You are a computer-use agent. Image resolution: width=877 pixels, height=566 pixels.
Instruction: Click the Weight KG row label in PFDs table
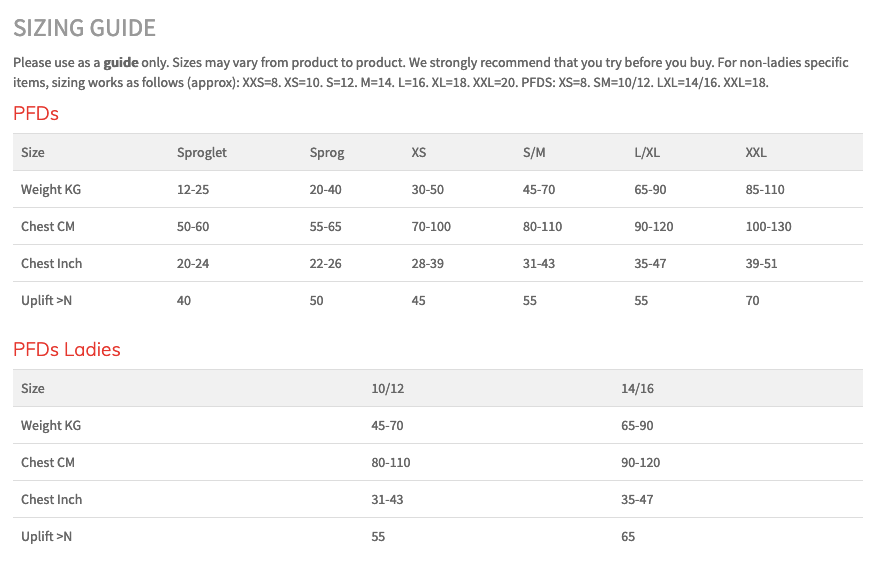51,189
